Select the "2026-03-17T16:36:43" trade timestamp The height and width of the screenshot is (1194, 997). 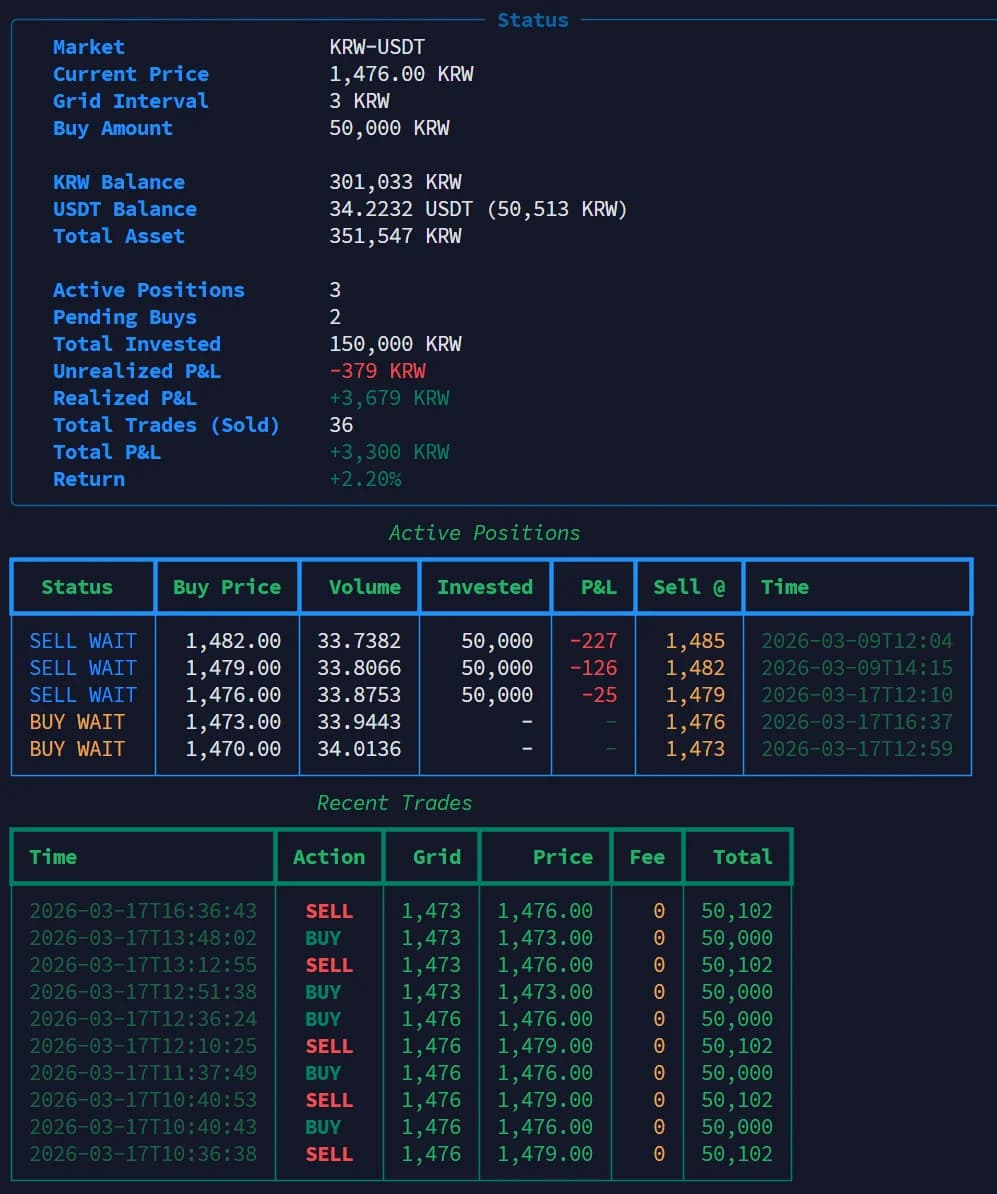coord(143,911)
